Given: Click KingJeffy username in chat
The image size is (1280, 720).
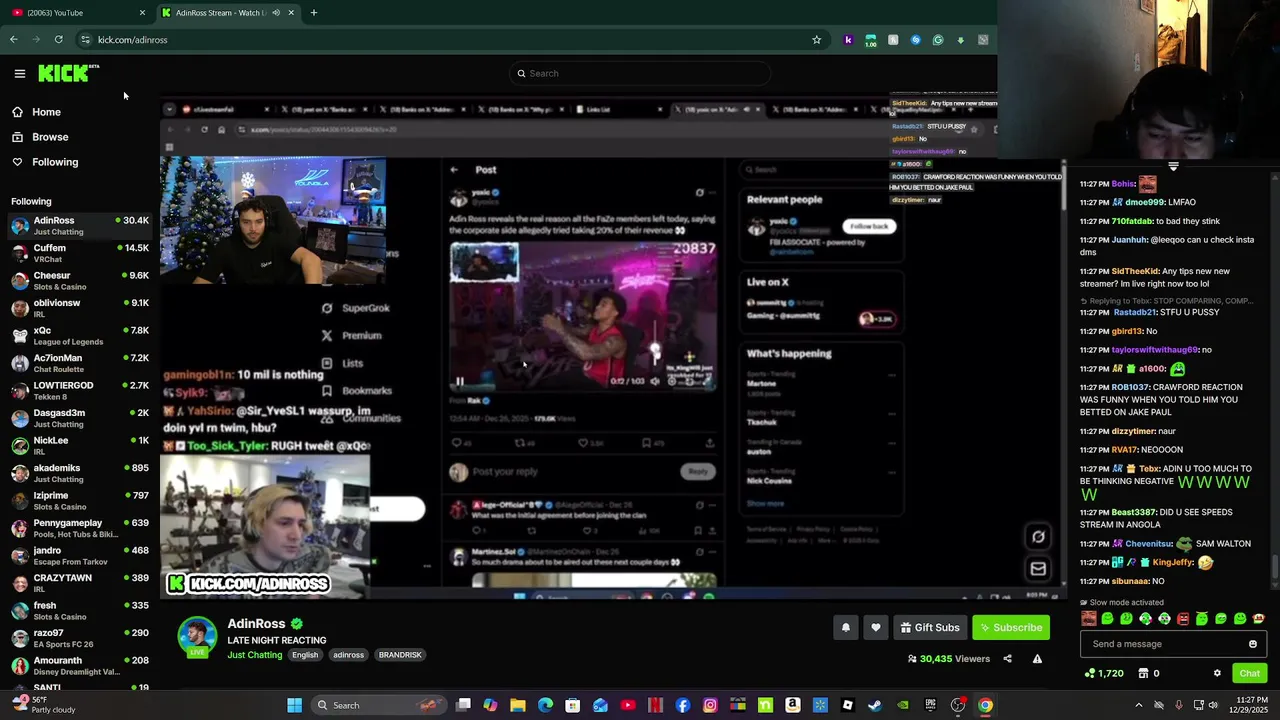Looking at the screenshot, I should (x=1172, y=562).
